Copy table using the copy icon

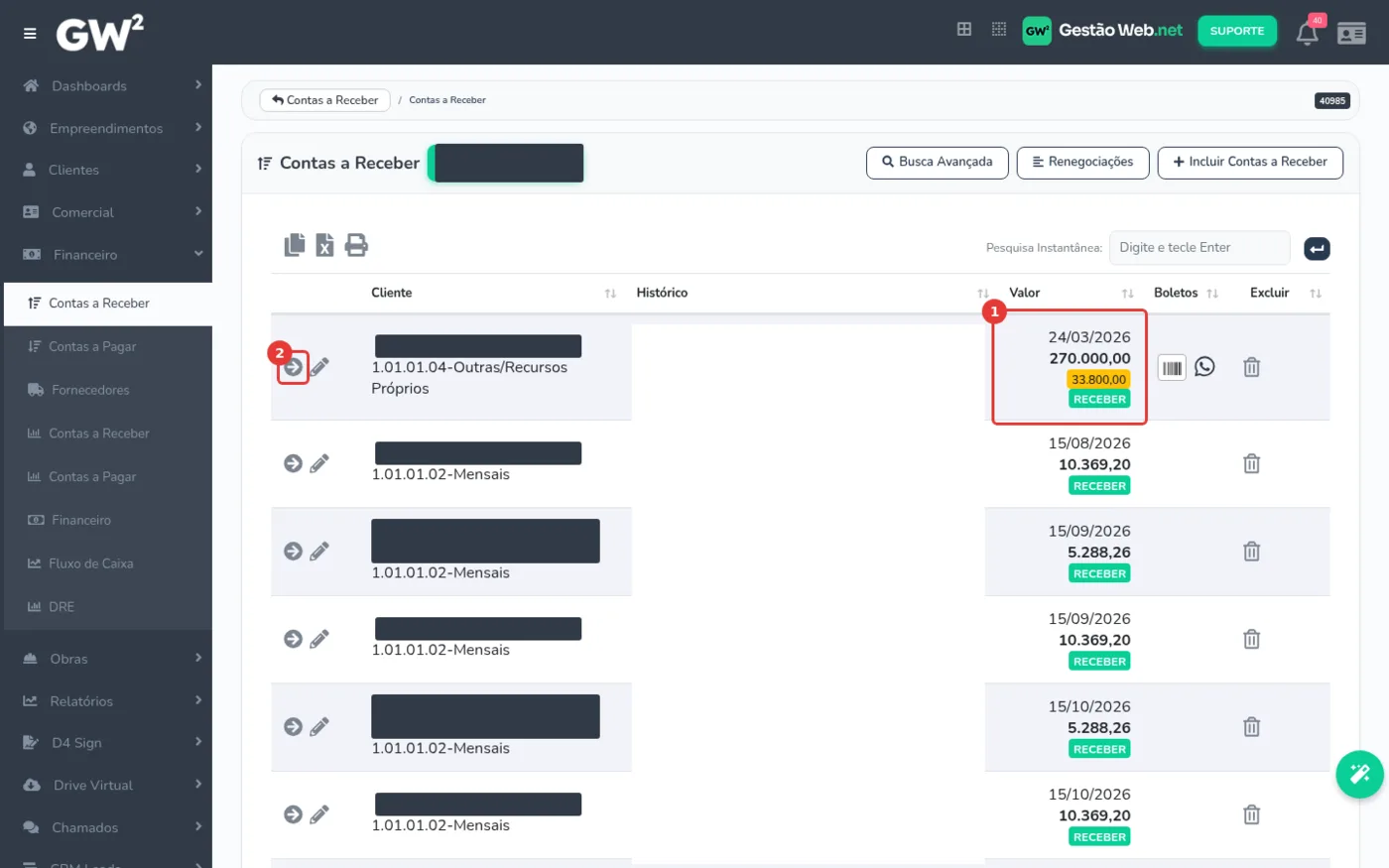click(295, 245)
